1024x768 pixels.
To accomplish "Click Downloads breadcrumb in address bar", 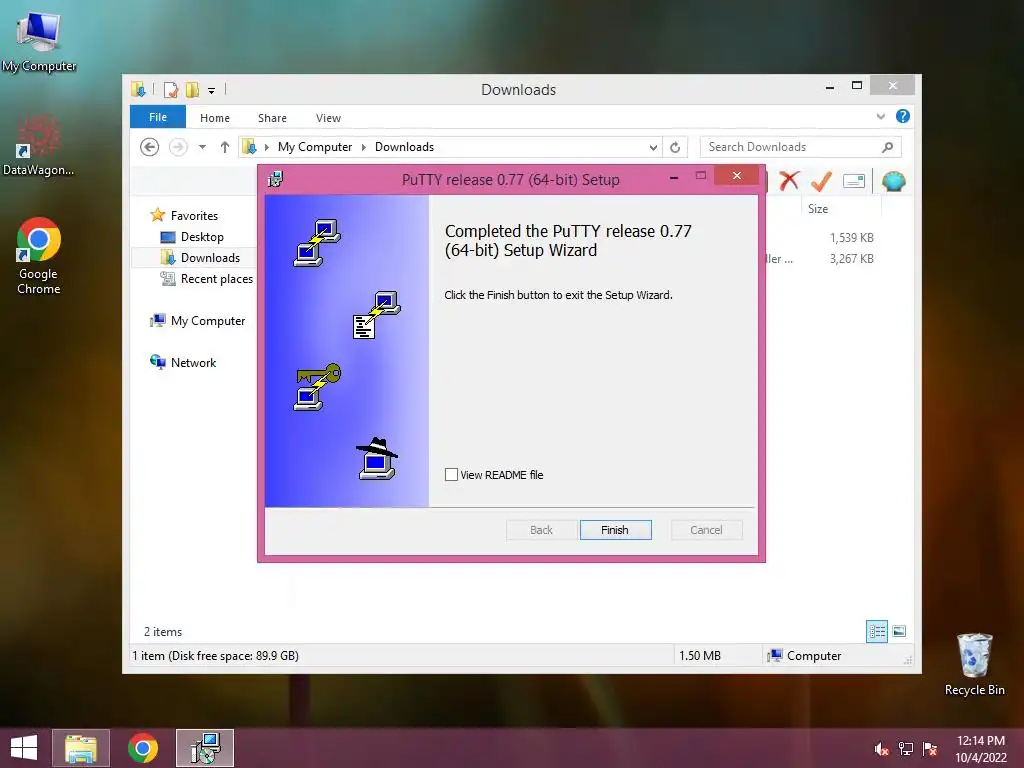I will pyautogui.click(x=404, y=147).
